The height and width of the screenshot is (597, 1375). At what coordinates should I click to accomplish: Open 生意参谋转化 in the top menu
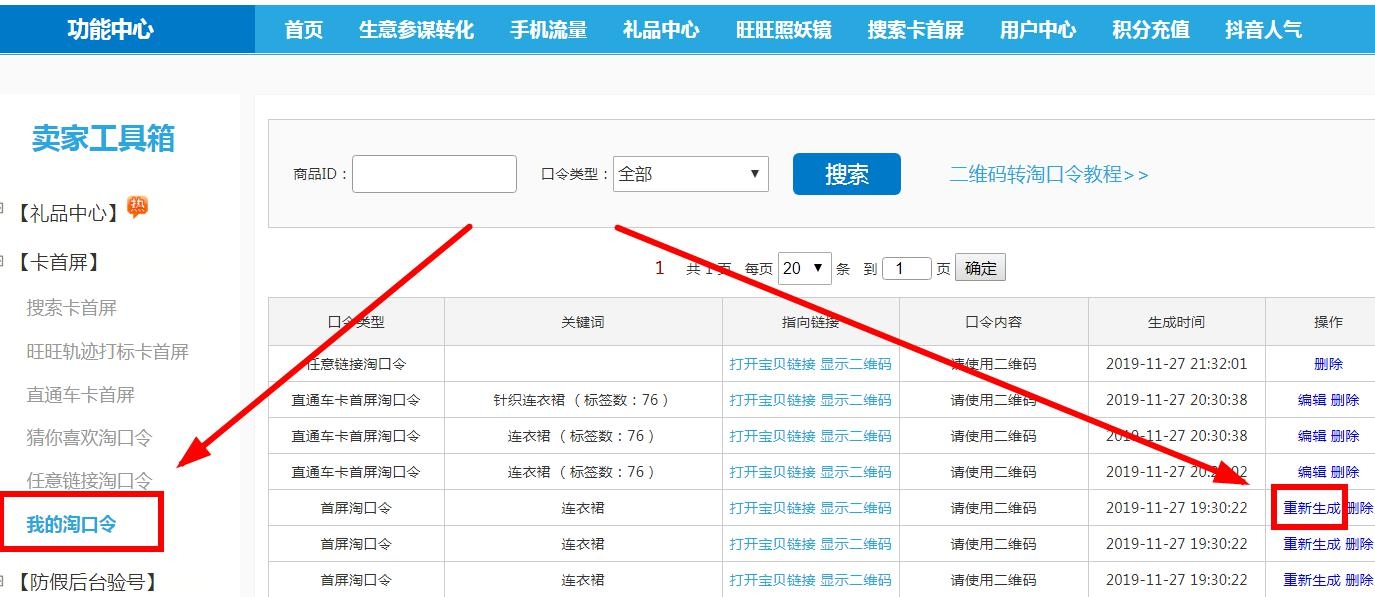click(x=416, y=29)
